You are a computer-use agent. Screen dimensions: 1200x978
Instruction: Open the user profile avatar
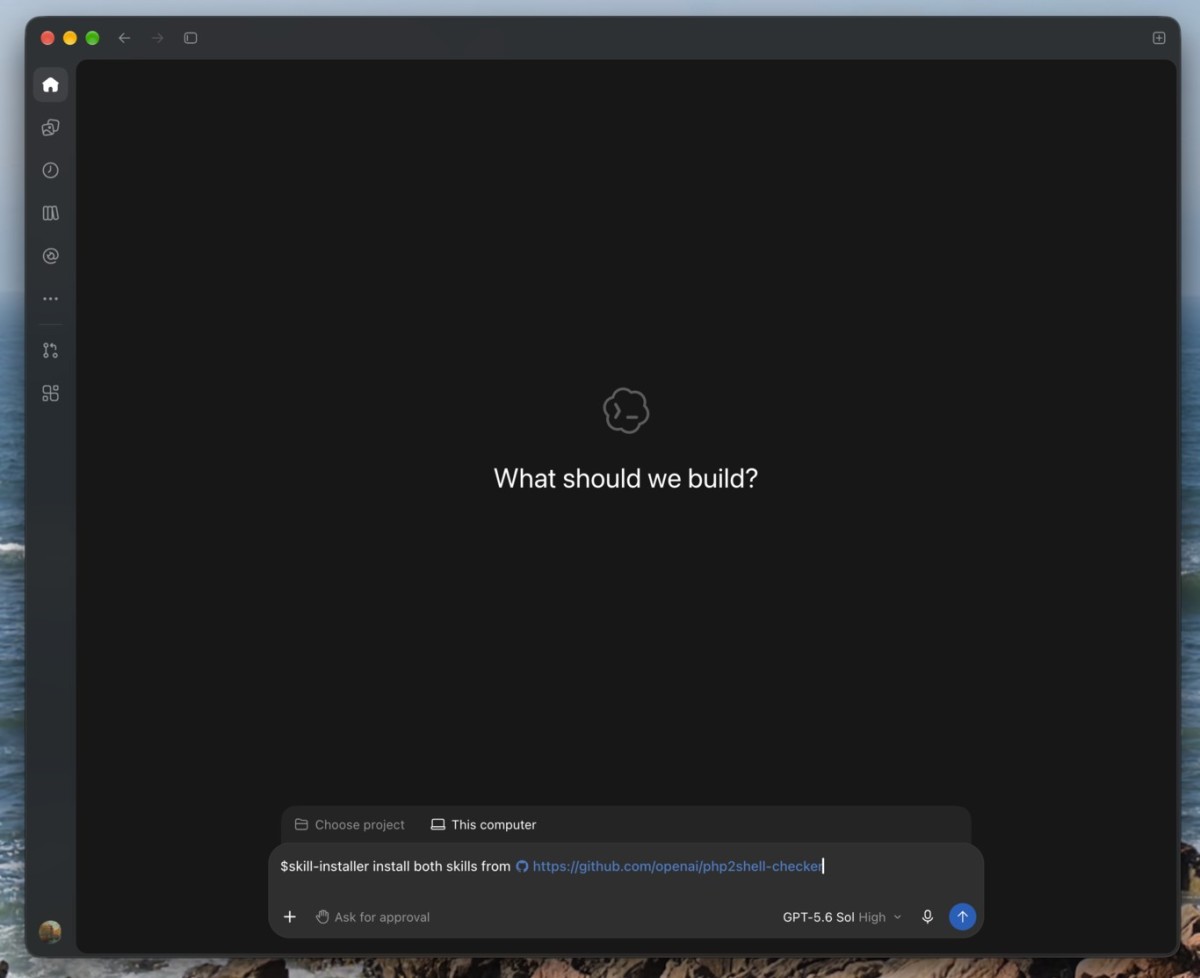[x=50, y=932]
